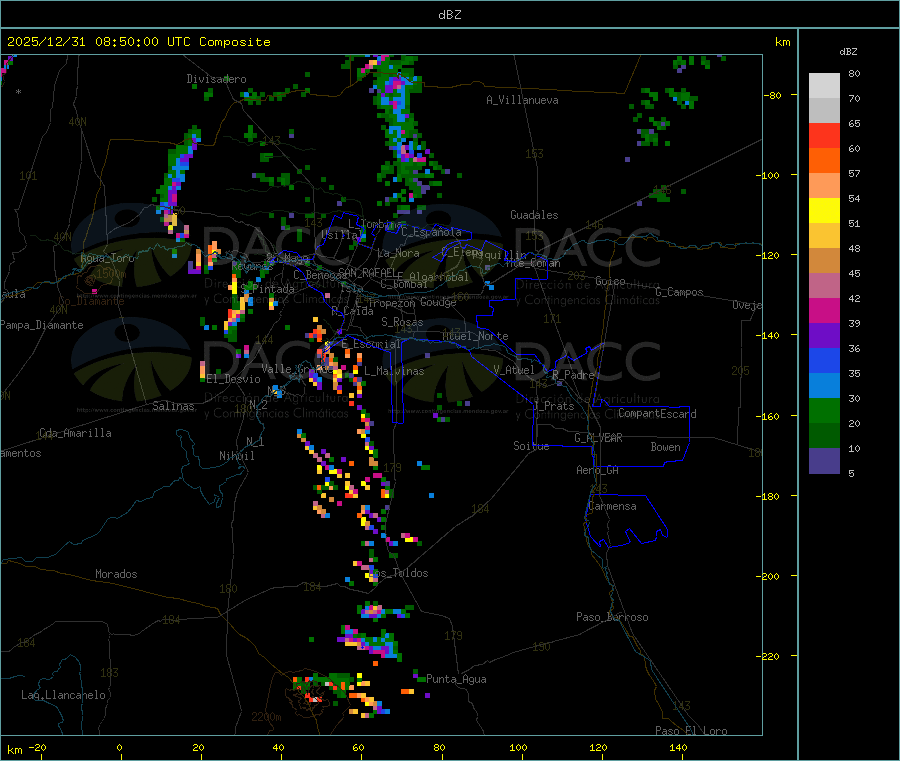Click the -220 km axis tick label
This screenshot has width=900, height=761.
770,656
